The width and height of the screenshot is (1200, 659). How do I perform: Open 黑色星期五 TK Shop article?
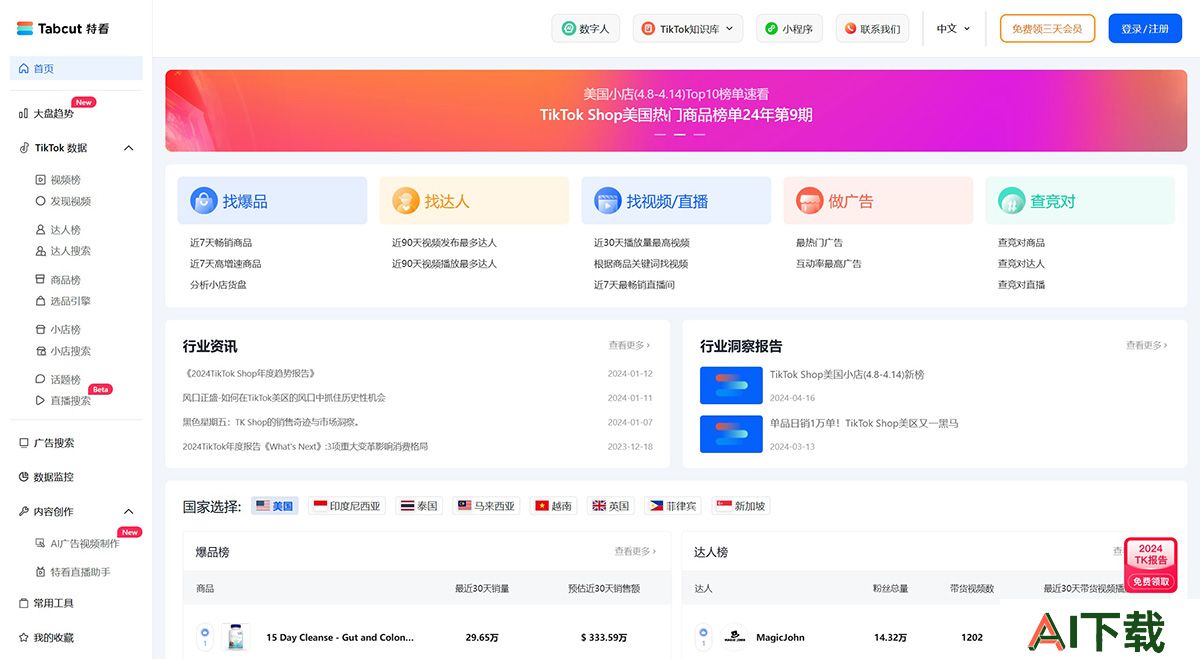click(x=271, y=422)
